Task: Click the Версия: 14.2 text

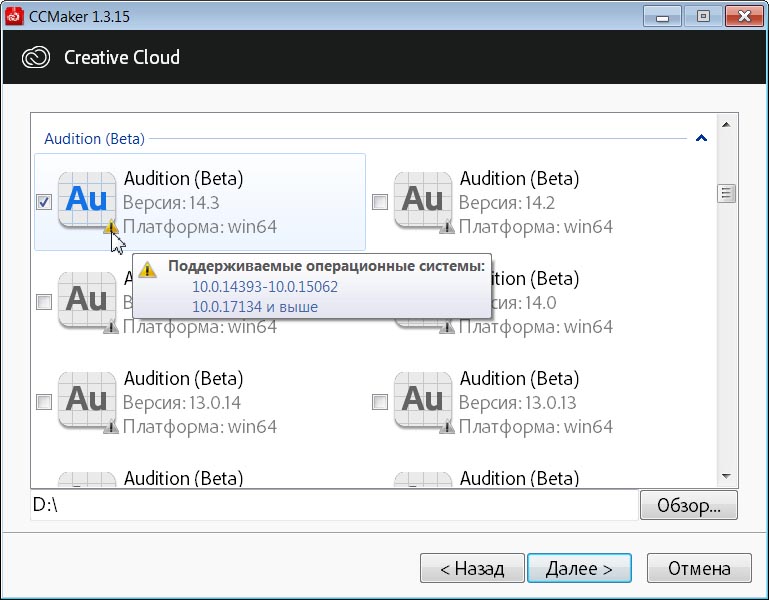Action: tap(507, 203)
